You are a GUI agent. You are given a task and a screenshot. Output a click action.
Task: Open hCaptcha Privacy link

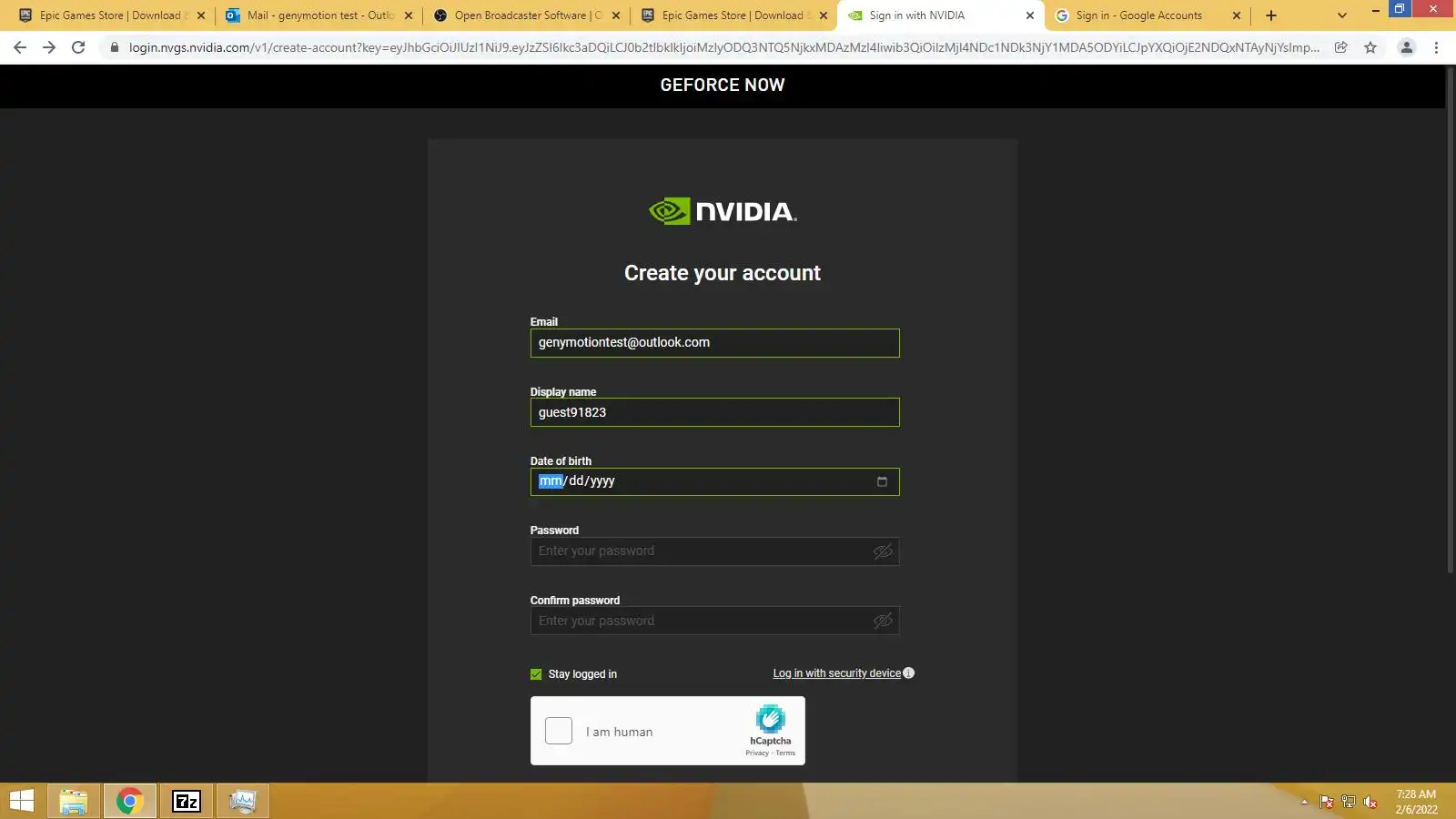pos(757,753)
